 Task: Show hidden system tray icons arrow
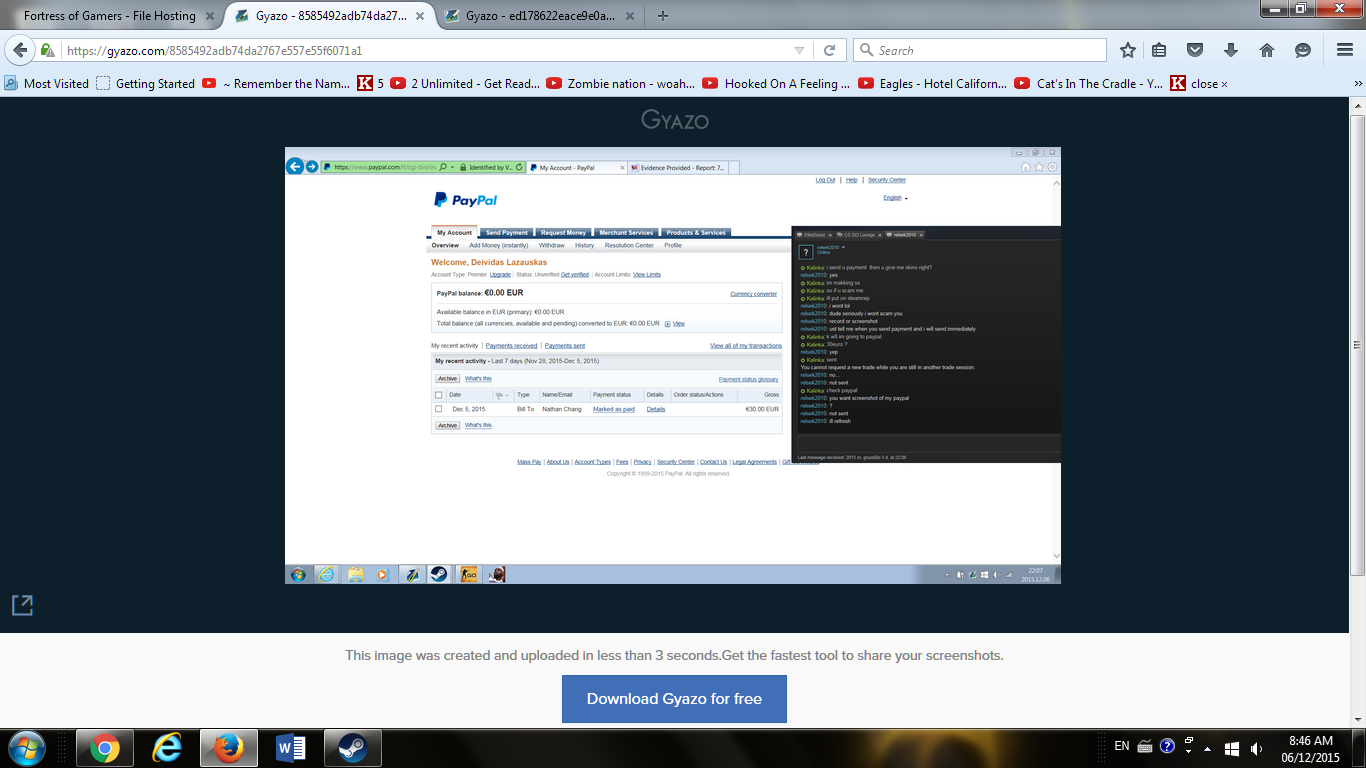pyautogui.click(x=1208, y=747)
